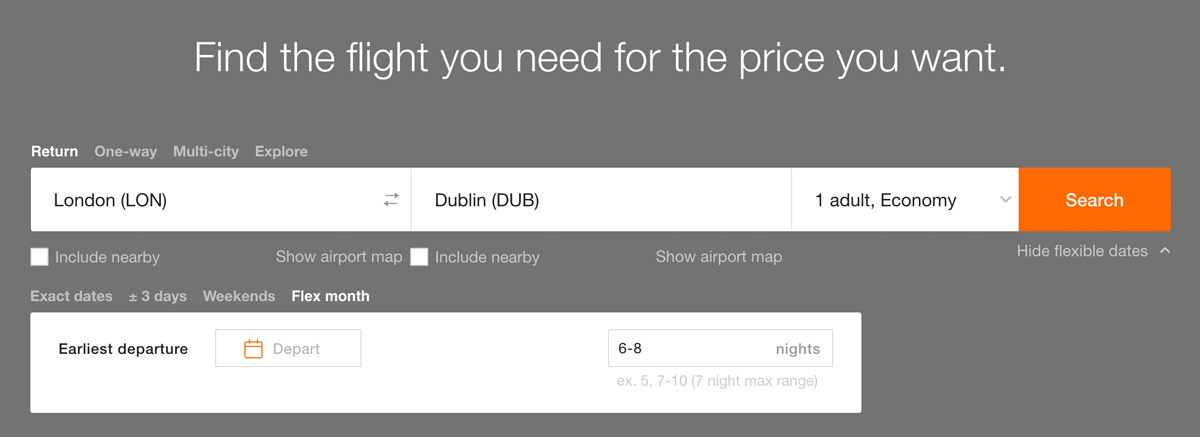Tick Include nearby under London
The width and height of the screenshot is (1200, 437).
point(39,257)
